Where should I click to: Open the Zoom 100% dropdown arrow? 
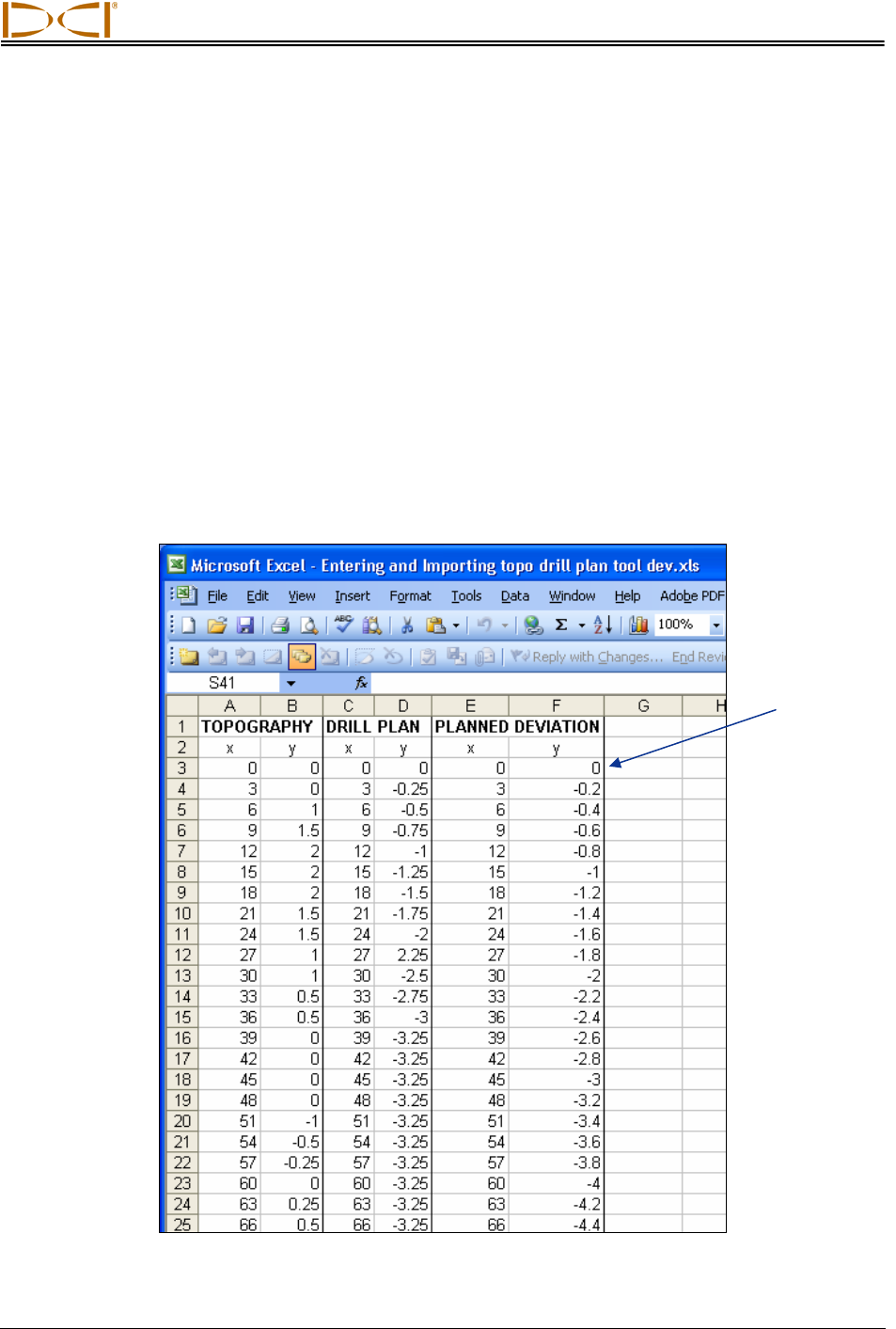[x=716, y=625]
